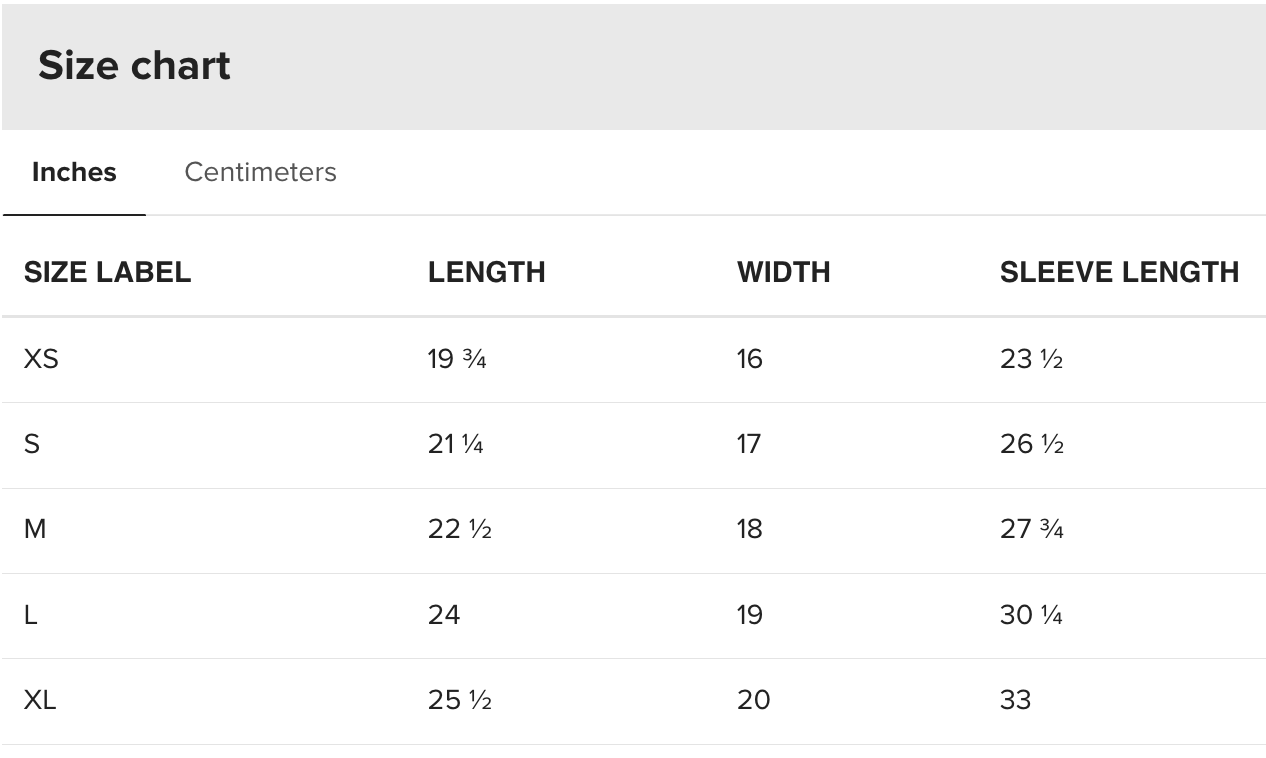This screenshot has height=758, width=1266.
Task: Click the L sleeve length 30 ¼
Action: [x=1031, y=615]
